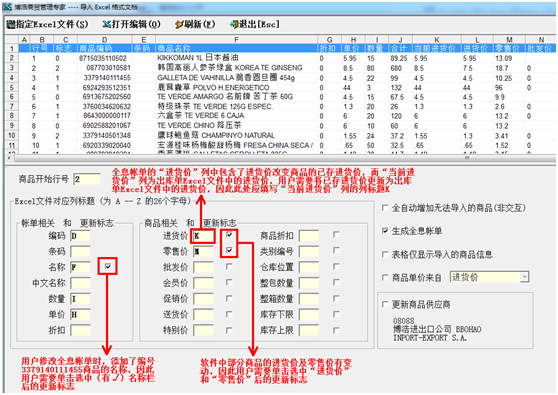558x395 pixels.
Task: Untick the 进货价 update flag checkbox
Action: click(x=229, y=235)
